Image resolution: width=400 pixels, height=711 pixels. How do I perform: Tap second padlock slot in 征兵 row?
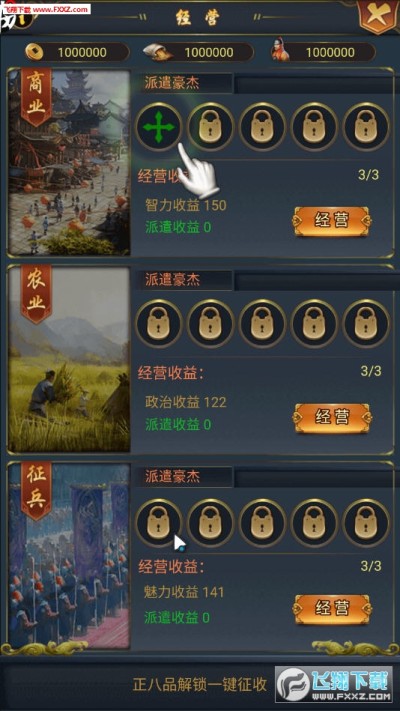(x=210, y=522)
